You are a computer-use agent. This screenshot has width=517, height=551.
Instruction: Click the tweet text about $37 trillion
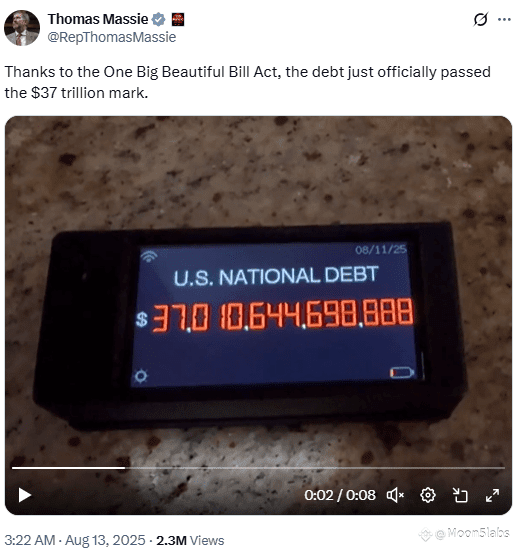(x=247, y=82)
